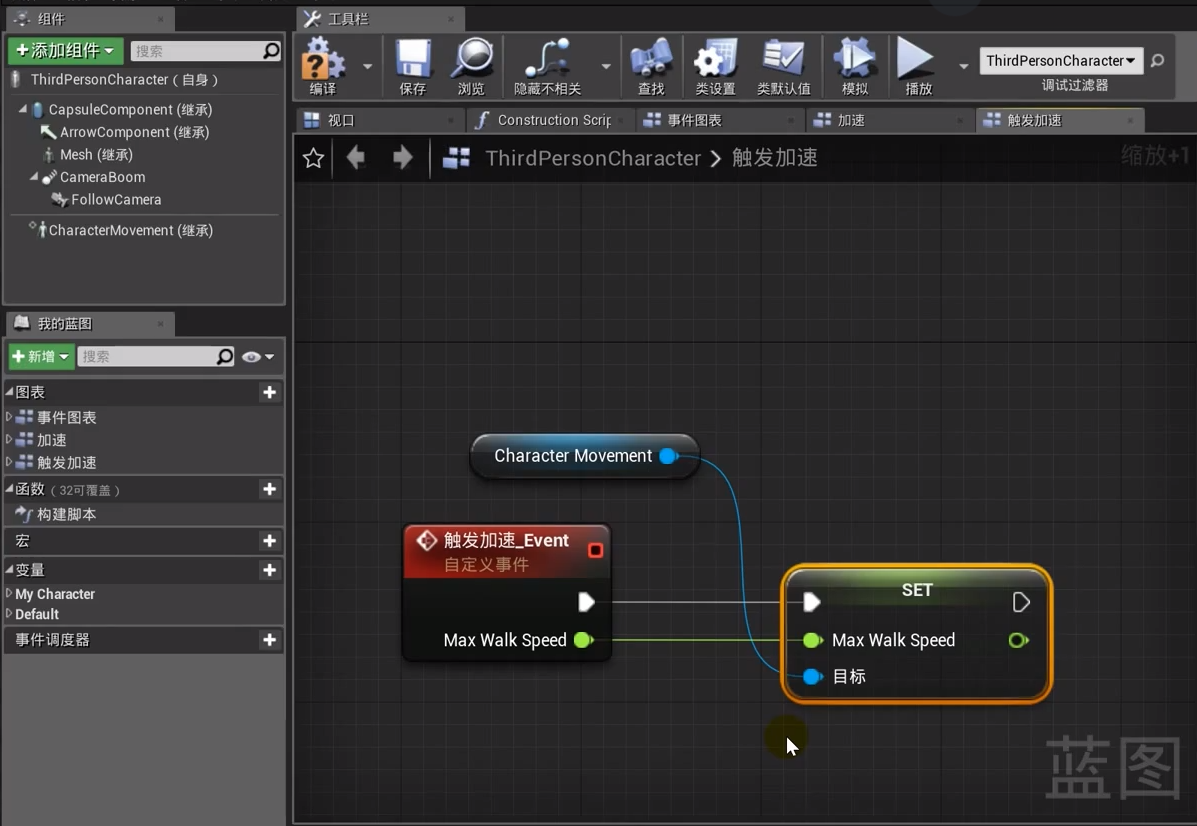Open the 编译 compile options dropdown arrow

pos(367,66)
